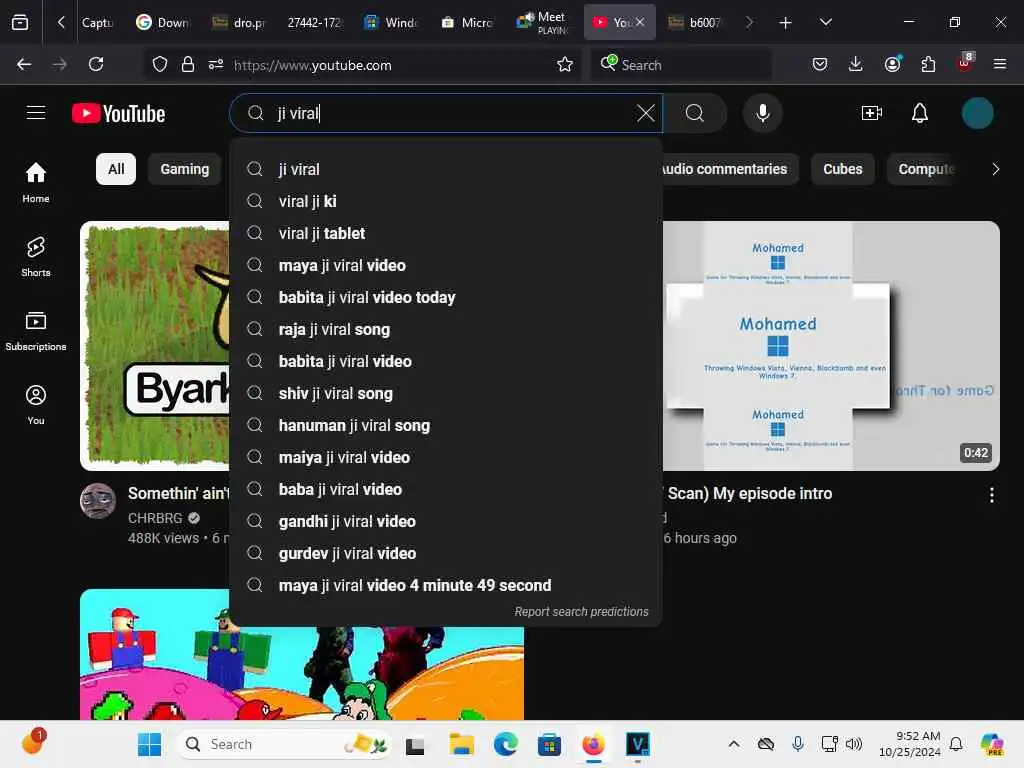Screen dimensions: 1024x768
Task: Open the Create video button
Action: [x=872, y=113]
